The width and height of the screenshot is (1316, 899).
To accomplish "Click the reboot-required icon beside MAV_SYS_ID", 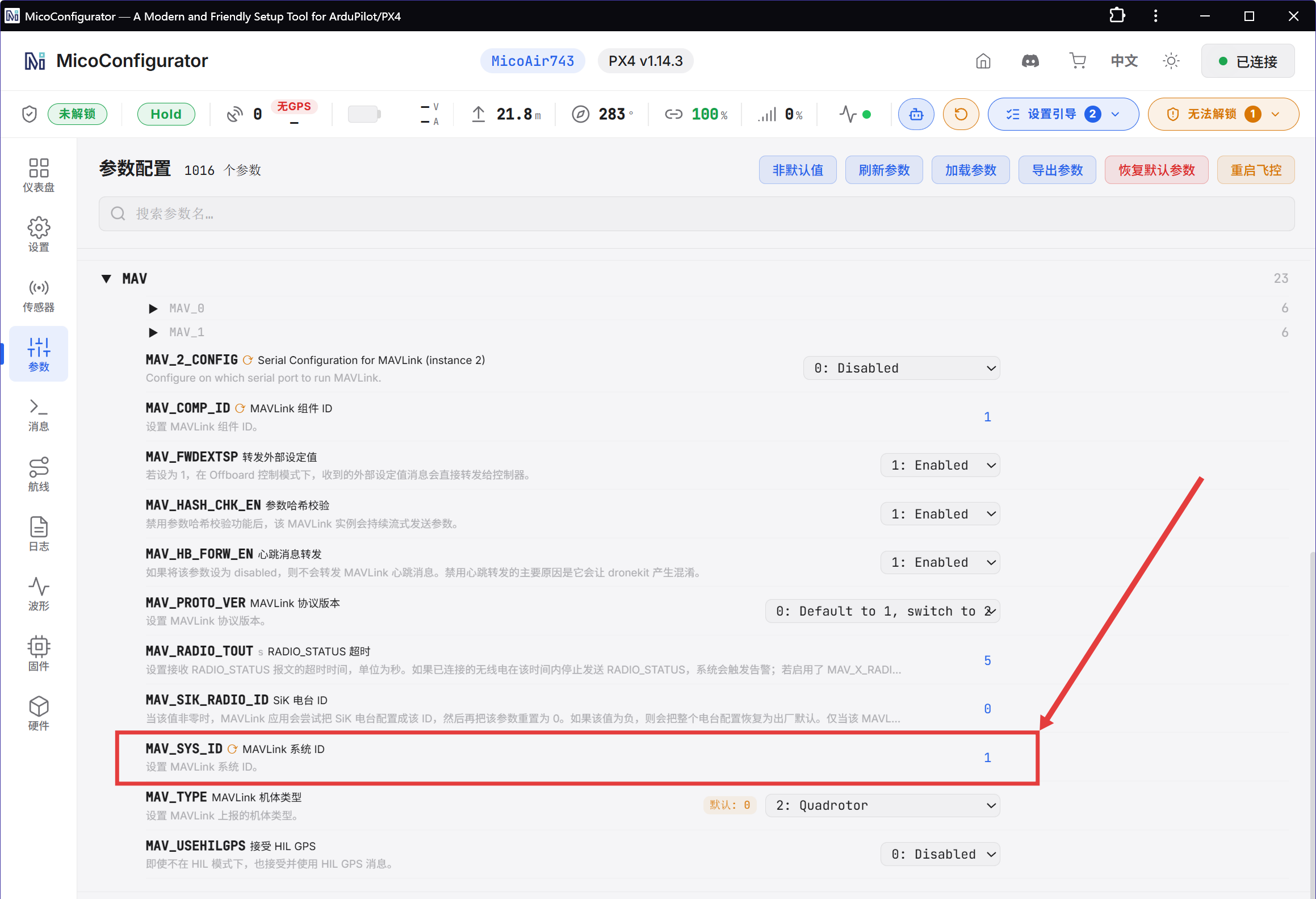I will pyautogui.click(x=232, y=749).
